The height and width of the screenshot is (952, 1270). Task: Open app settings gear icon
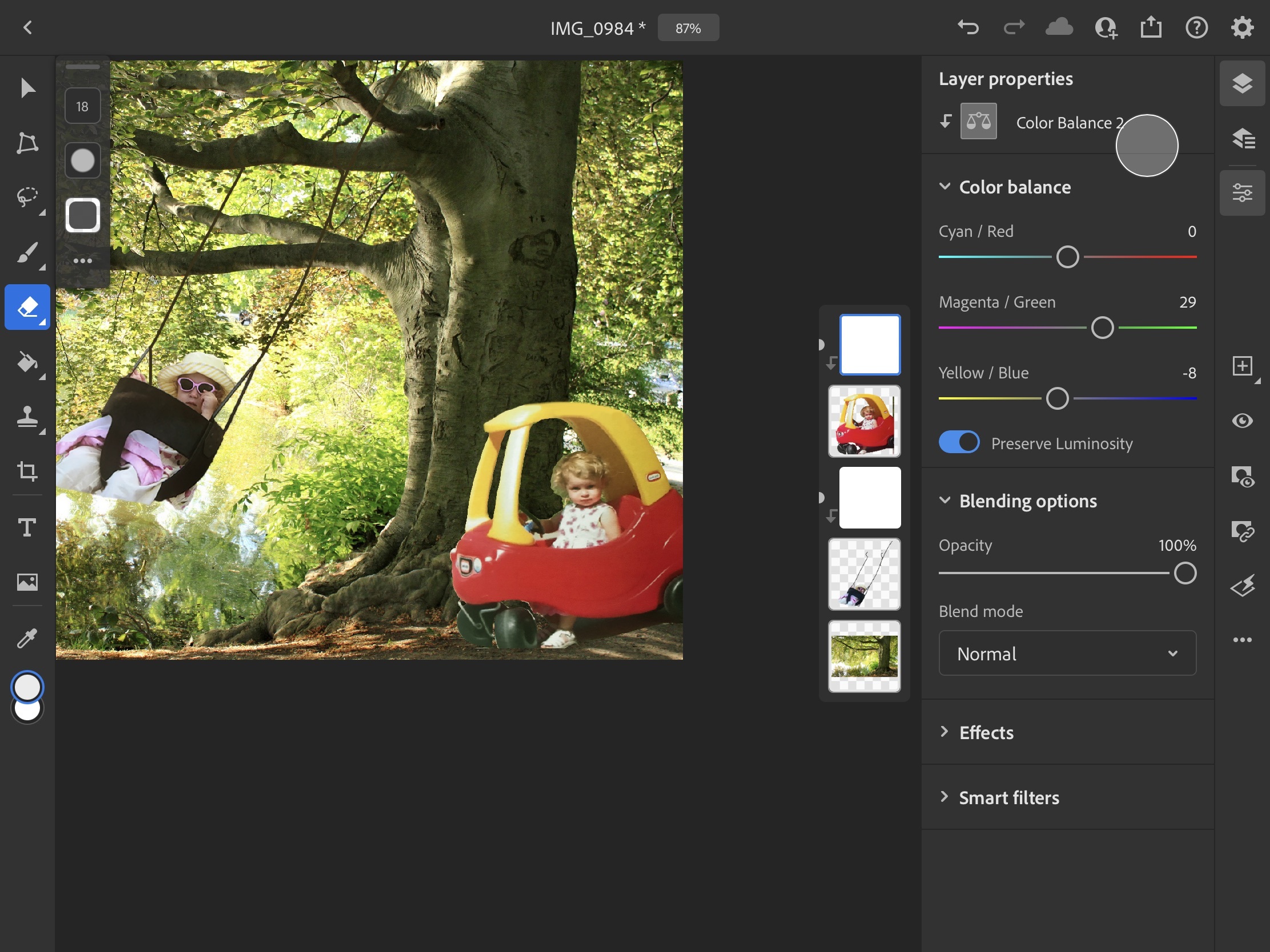1242,27
